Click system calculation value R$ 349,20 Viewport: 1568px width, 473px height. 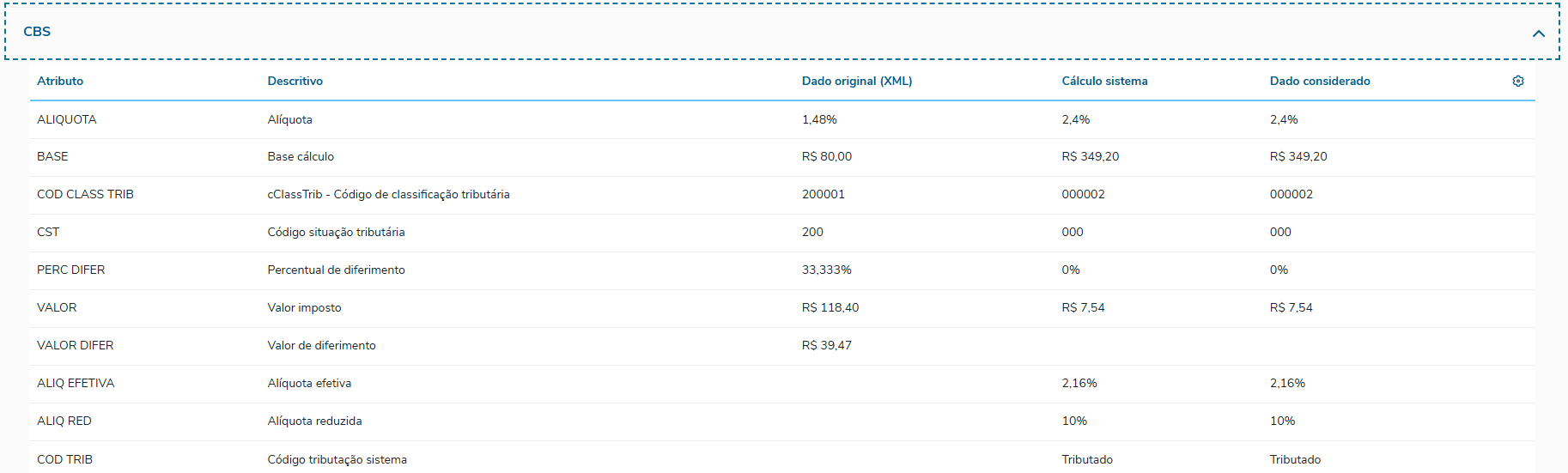[1090, 156]
